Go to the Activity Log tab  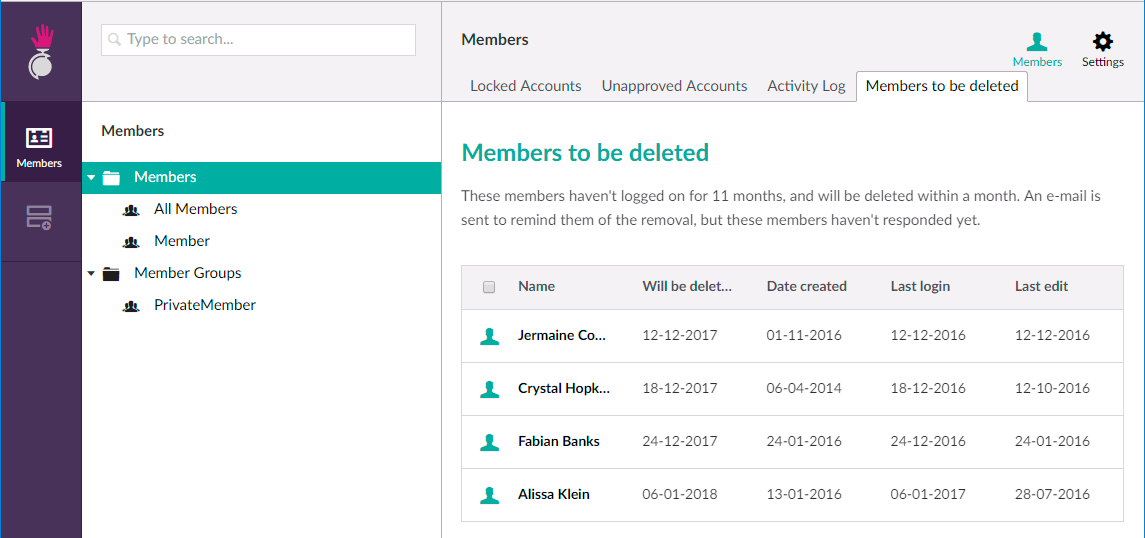tap(806, 86)
